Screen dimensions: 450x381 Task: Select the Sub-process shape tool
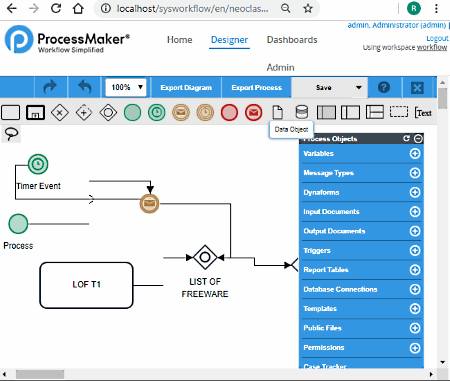pos(35,113)
